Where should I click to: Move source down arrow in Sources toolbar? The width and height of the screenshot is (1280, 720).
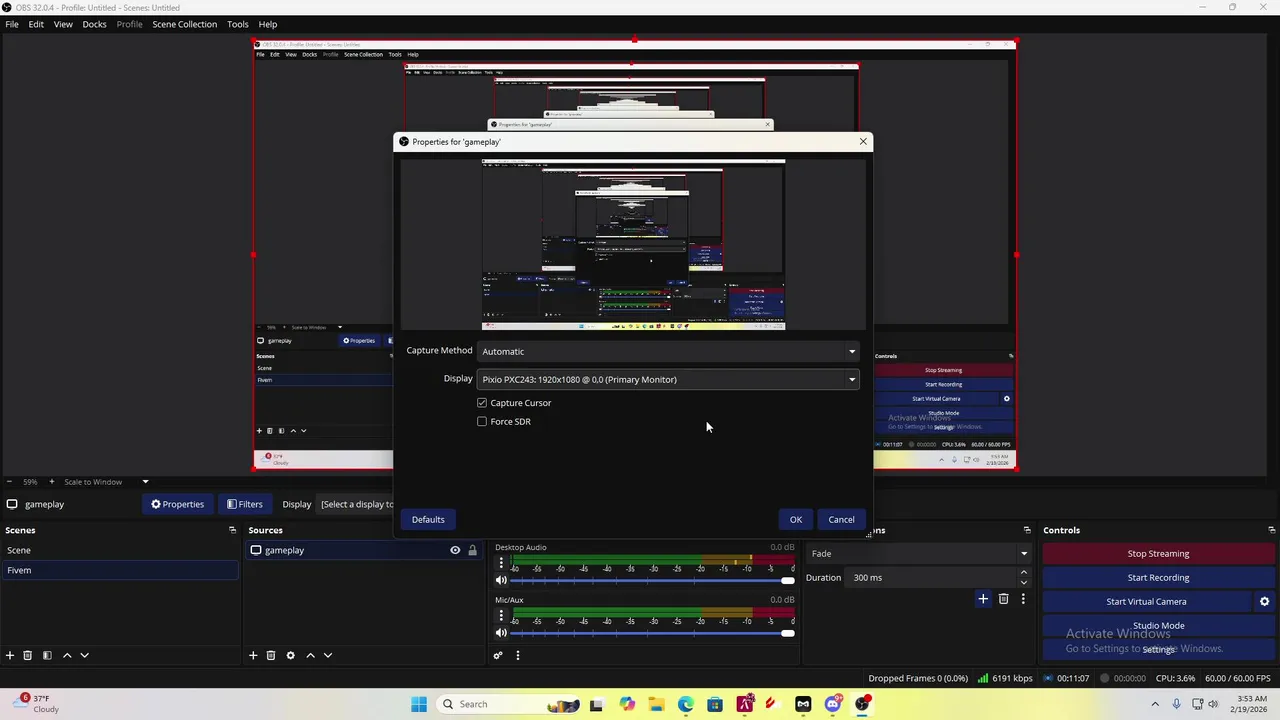(x=327, y=655)
